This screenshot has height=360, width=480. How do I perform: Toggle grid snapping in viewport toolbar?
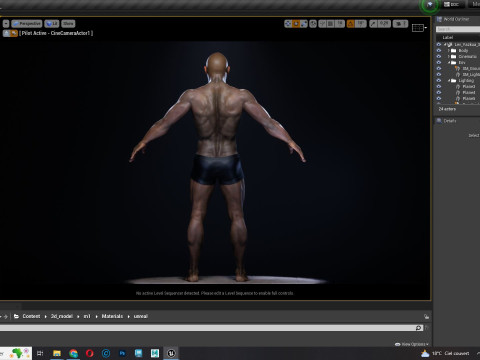(x=330, y=24)
